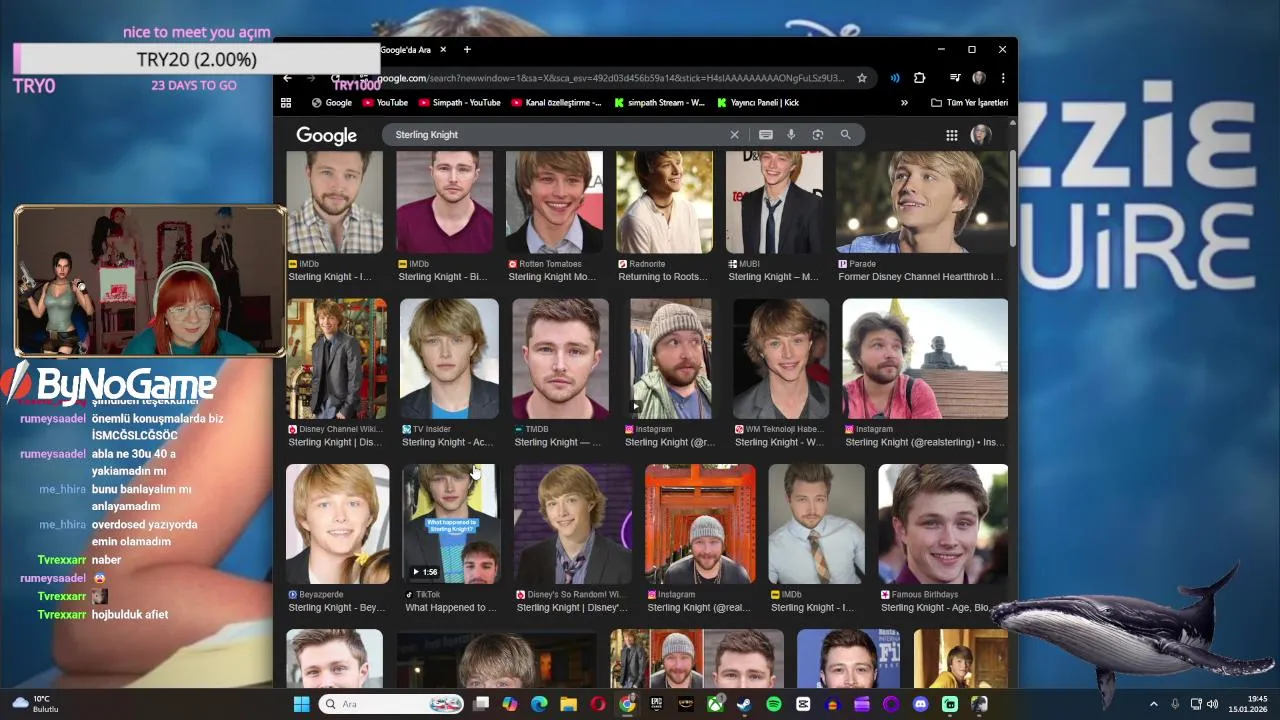Open the media control icon in Chrome toolbar
Viewport: 1280px width, 720px height.
coord(954,78)
